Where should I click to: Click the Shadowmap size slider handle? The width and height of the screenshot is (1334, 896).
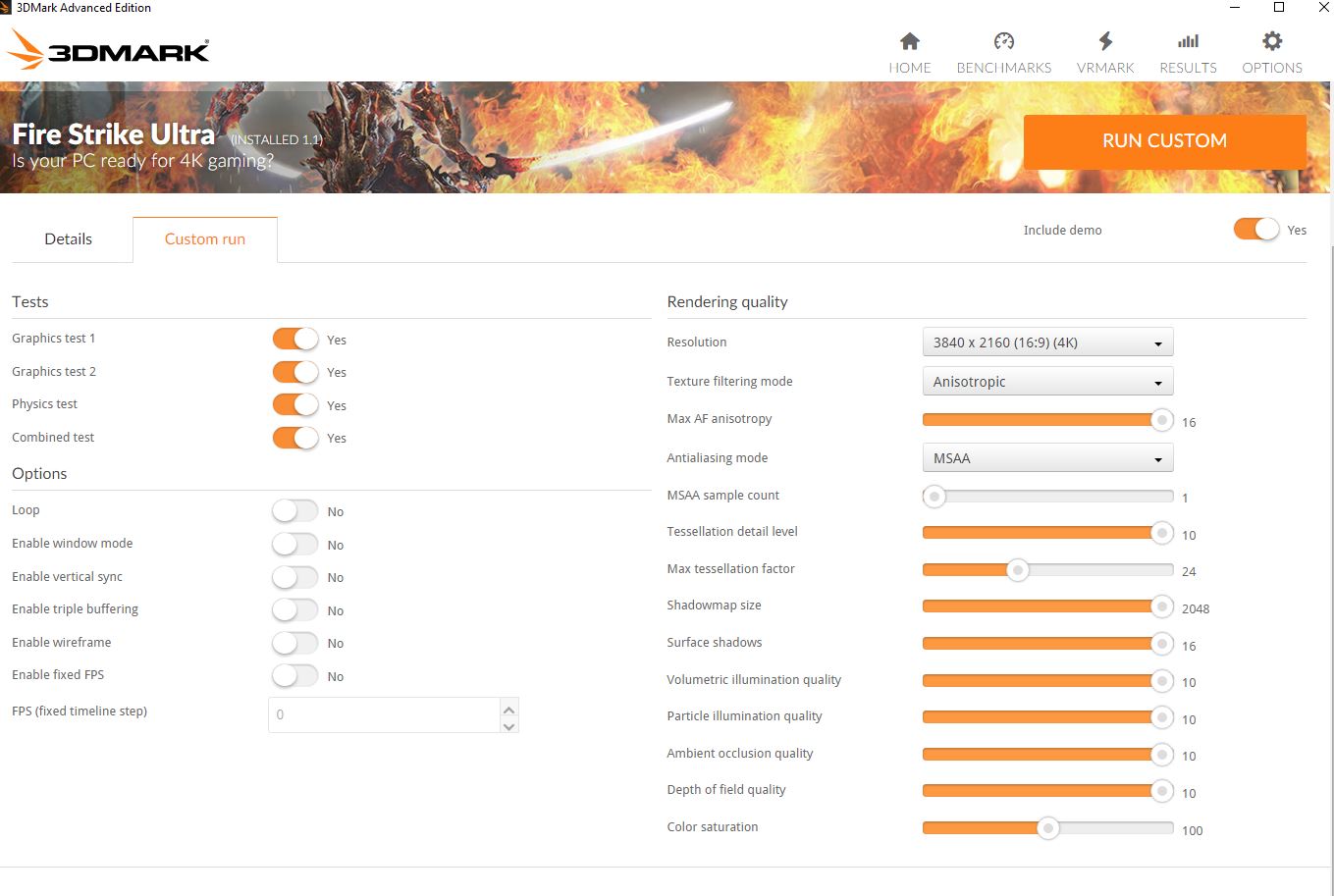[x=1162, y=606]
